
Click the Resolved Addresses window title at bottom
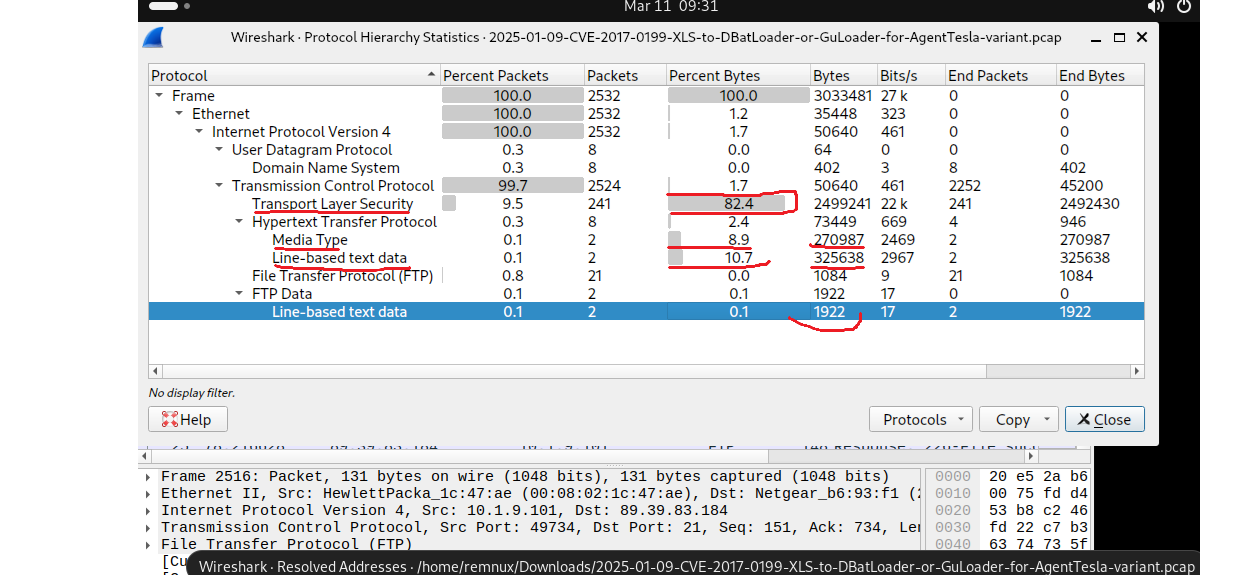pyautogui.click(x=697, y=565)
